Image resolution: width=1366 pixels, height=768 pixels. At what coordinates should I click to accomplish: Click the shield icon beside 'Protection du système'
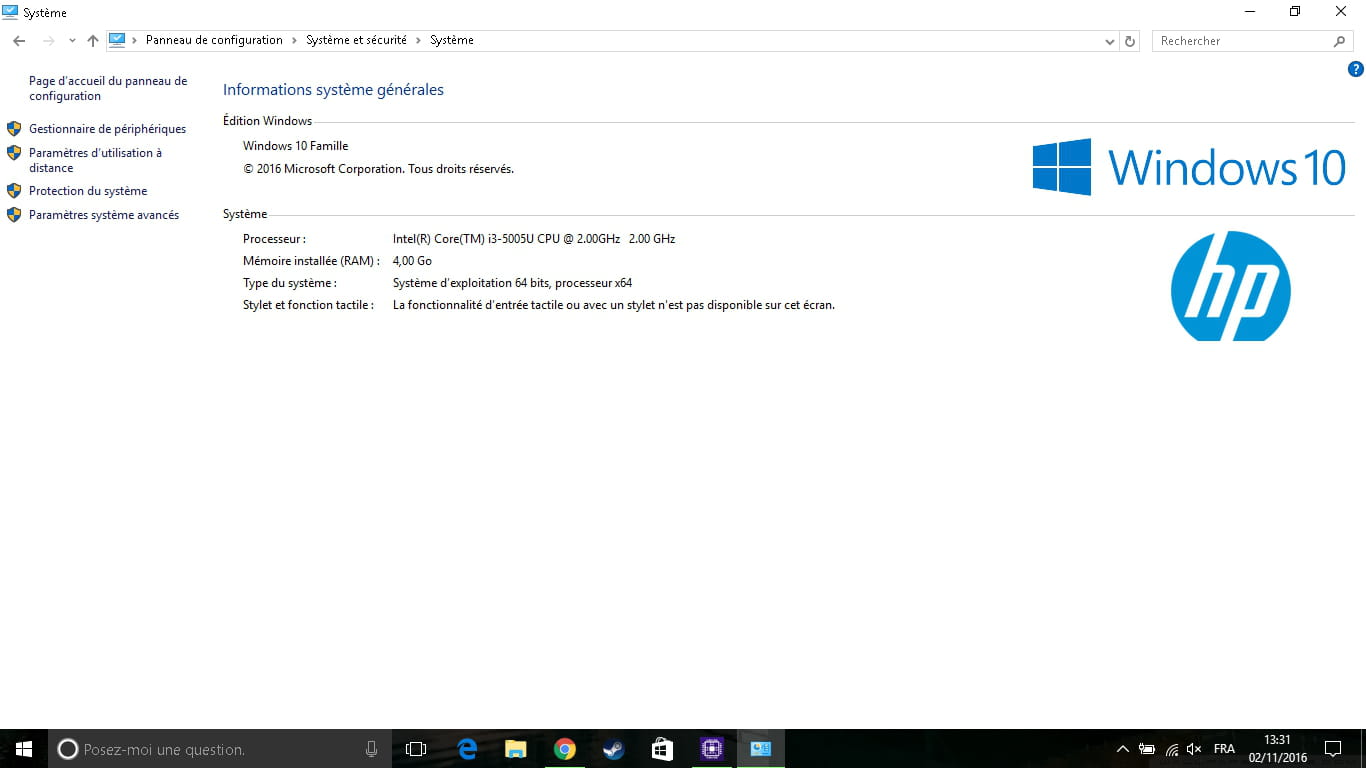(14, 191)
